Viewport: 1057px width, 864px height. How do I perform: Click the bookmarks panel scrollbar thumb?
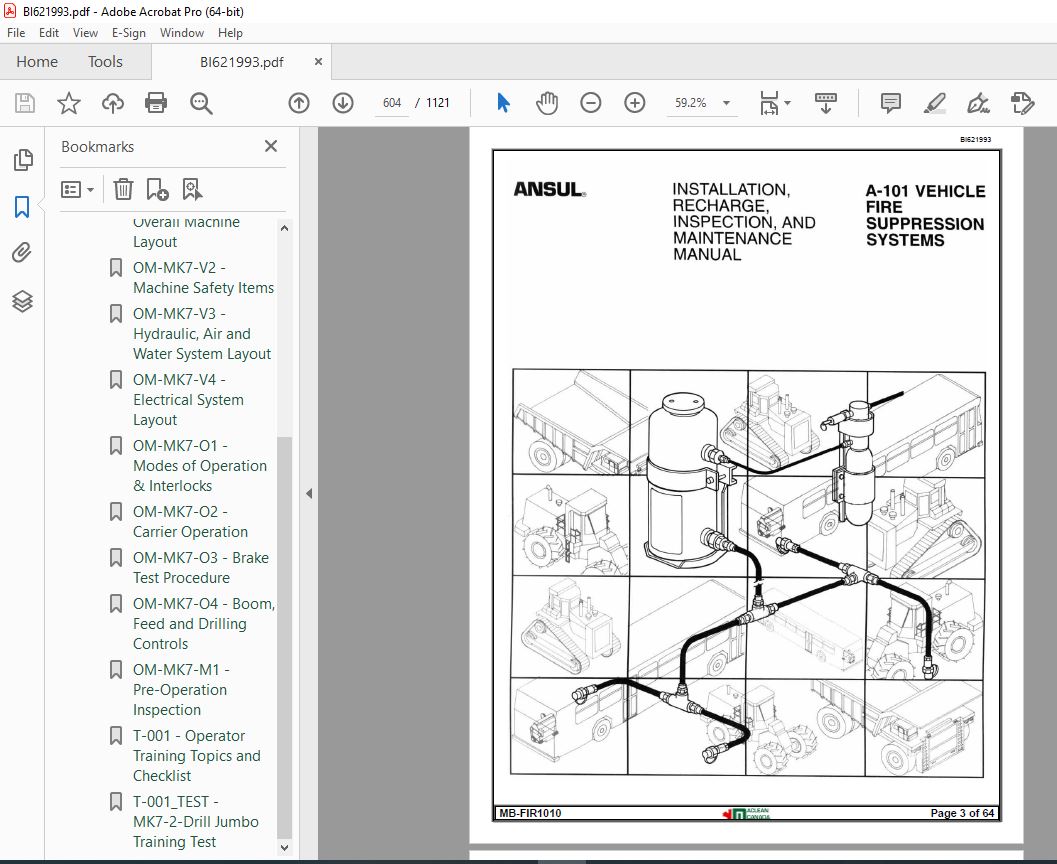pyautogui.click(x=284, y=637)
